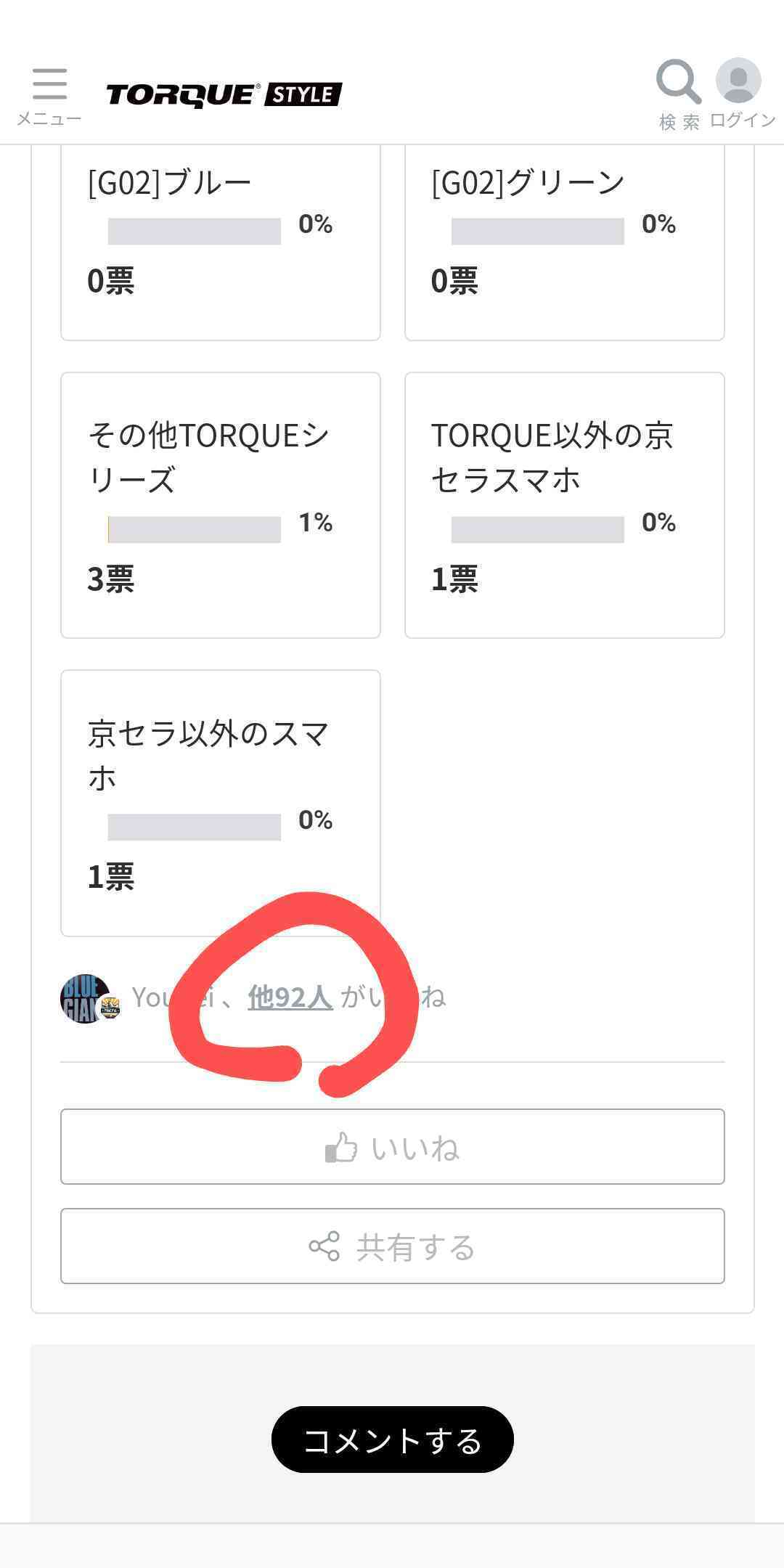Click the share nodes icon
This screenshot has height=1568, width=784.
click(x=324, y=1246)
